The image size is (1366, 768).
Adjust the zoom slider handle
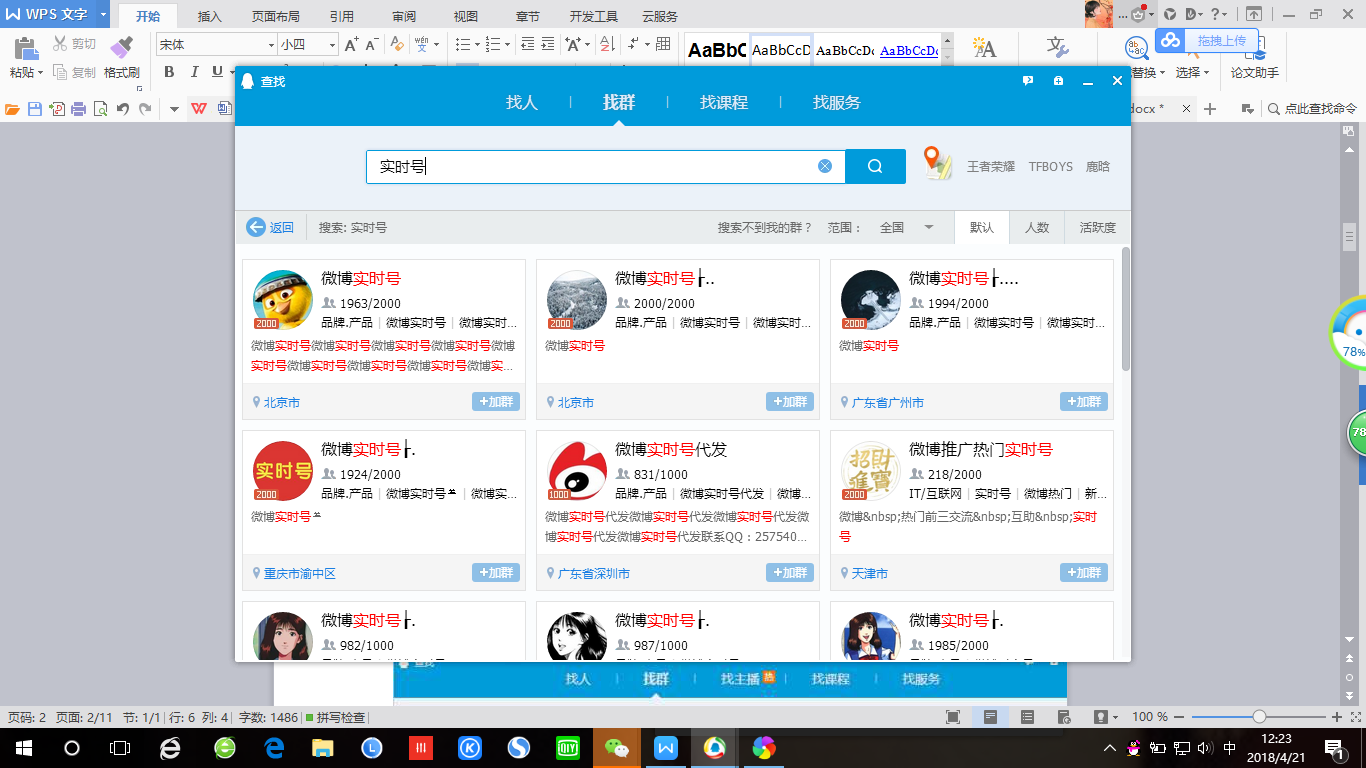point(1259,717)
